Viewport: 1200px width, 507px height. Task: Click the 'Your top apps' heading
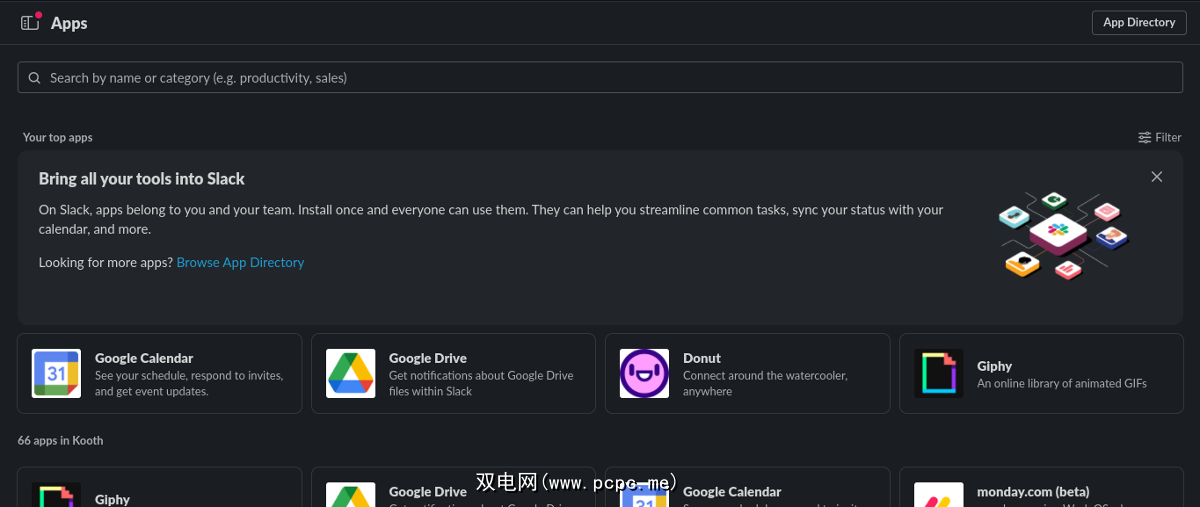58,137
